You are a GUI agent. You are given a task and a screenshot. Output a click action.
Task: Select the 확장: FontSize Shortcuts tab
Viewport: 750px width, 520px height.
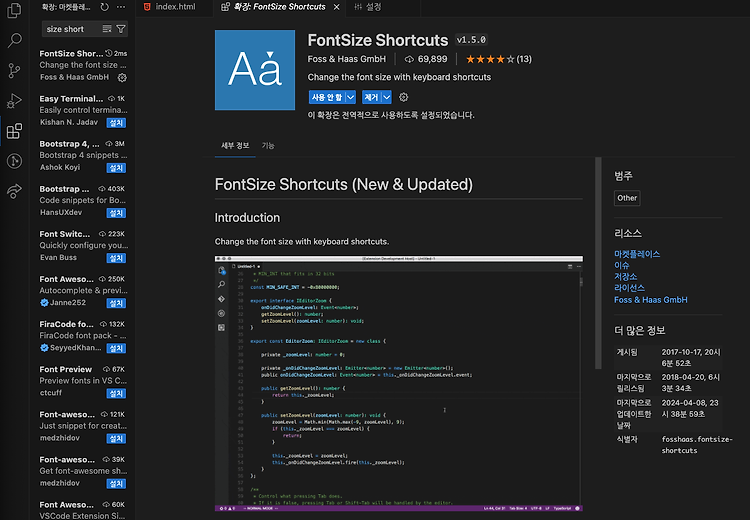coord(279,7)
